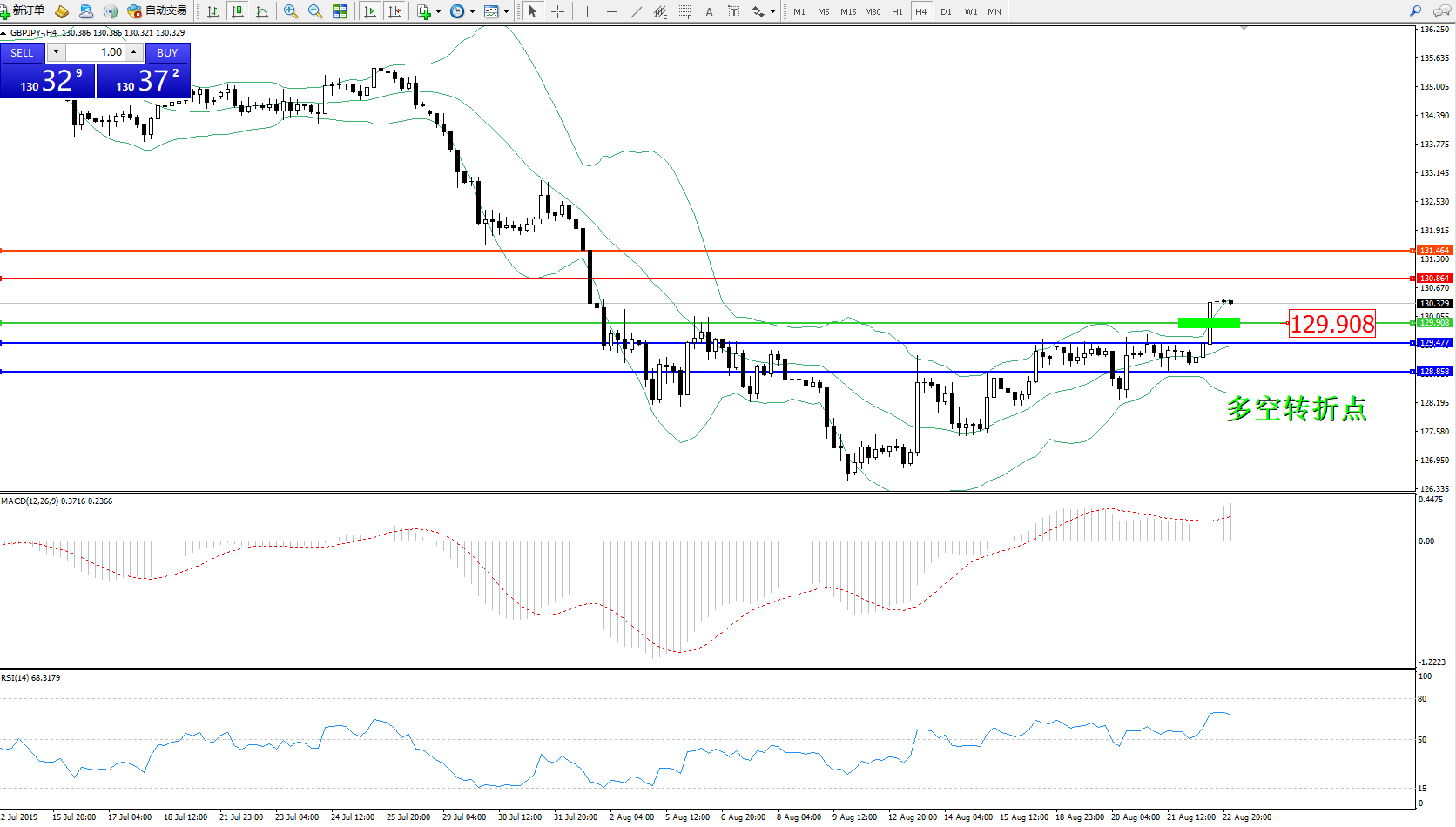
Task: Select the Fibonacci retracement tool
Action: point(685,11)
